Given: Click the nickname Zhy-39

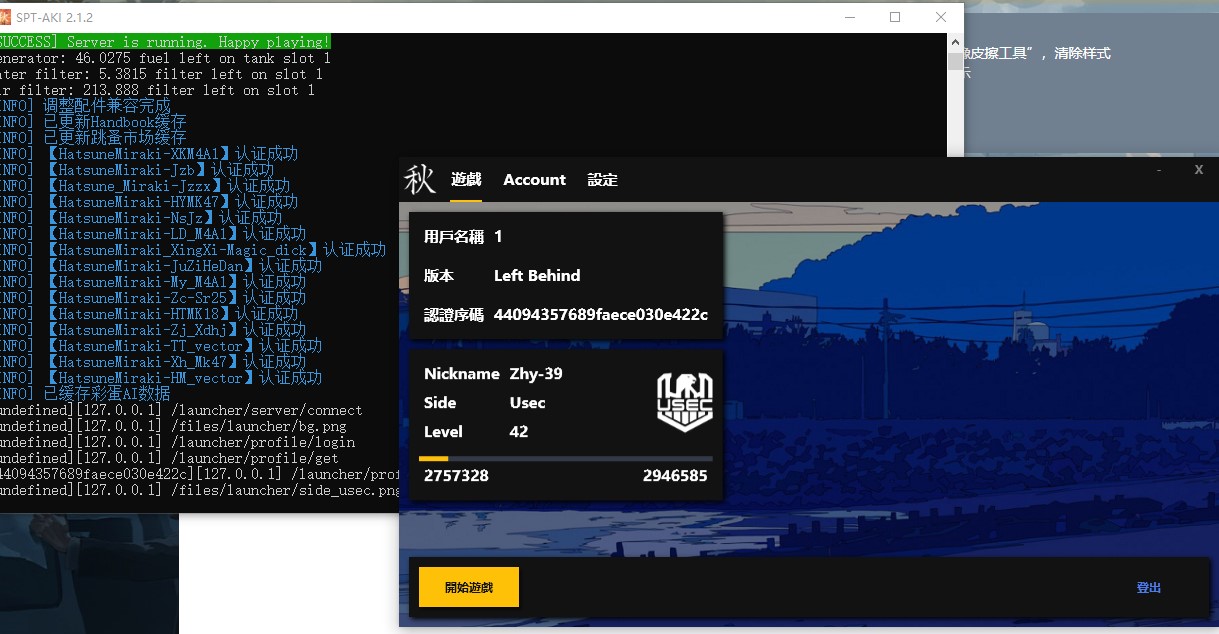Looking at the screenshot, I should point(536,374).
